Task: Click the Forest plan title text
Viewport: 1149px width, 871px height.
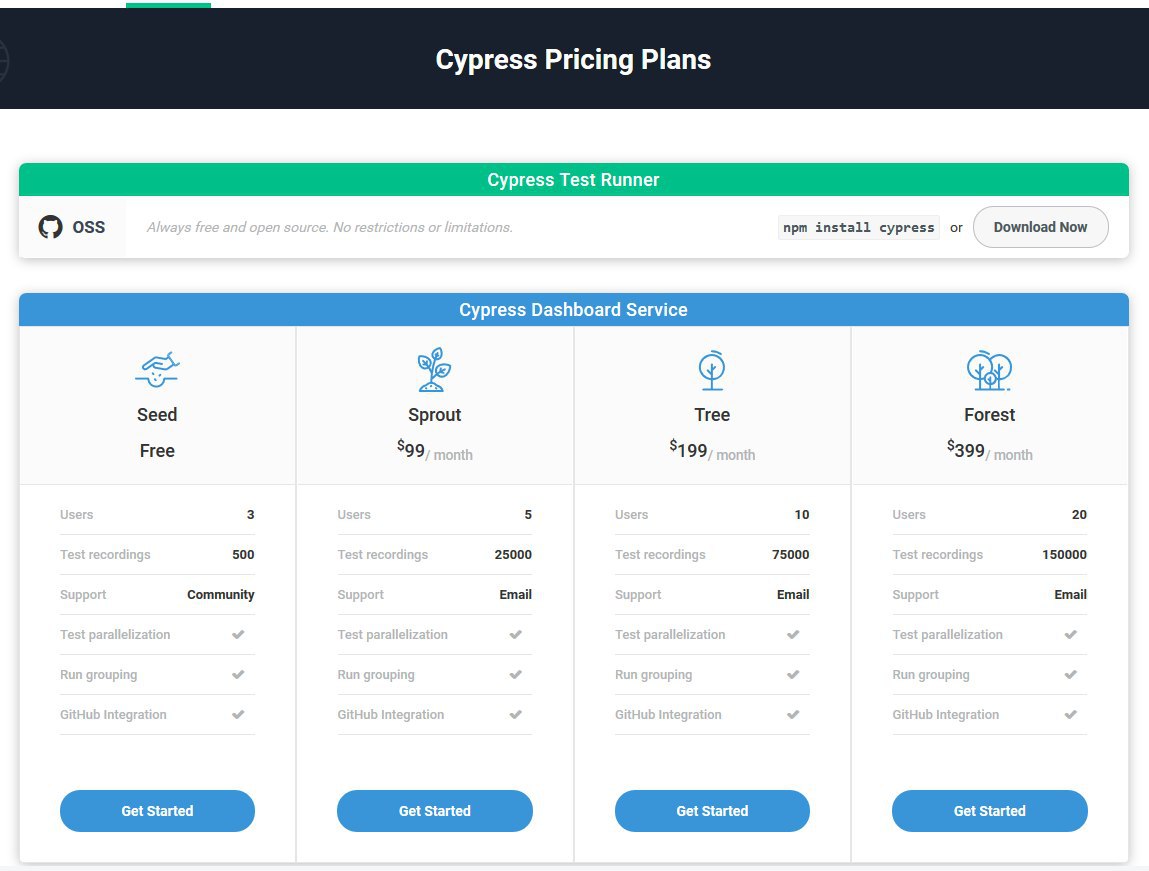Action: 989,415
